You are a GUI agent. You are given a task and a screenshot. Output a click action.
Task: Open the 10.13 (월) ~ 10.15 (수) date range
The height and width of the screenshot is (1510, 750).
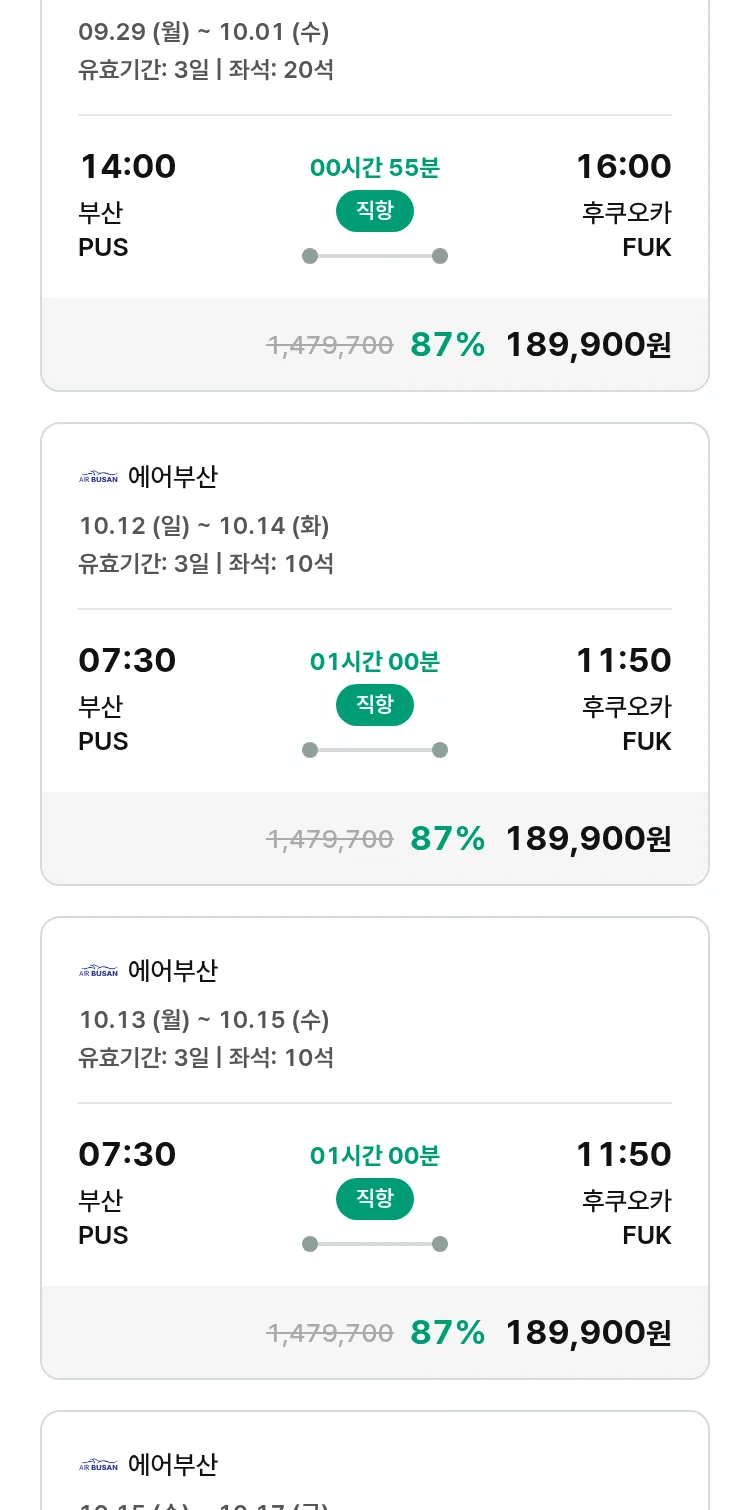coord(204,1019)
